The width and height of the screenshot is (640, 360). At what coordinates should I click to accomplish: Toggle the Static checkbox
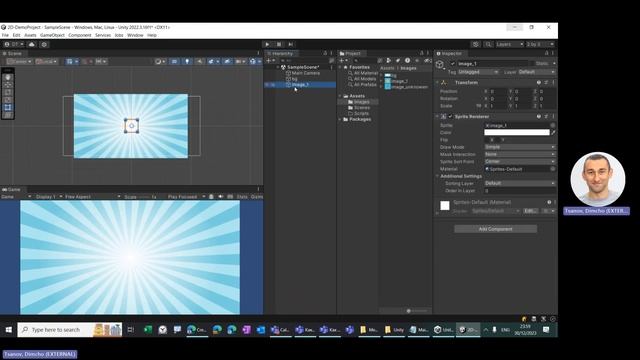coord(533,64)
